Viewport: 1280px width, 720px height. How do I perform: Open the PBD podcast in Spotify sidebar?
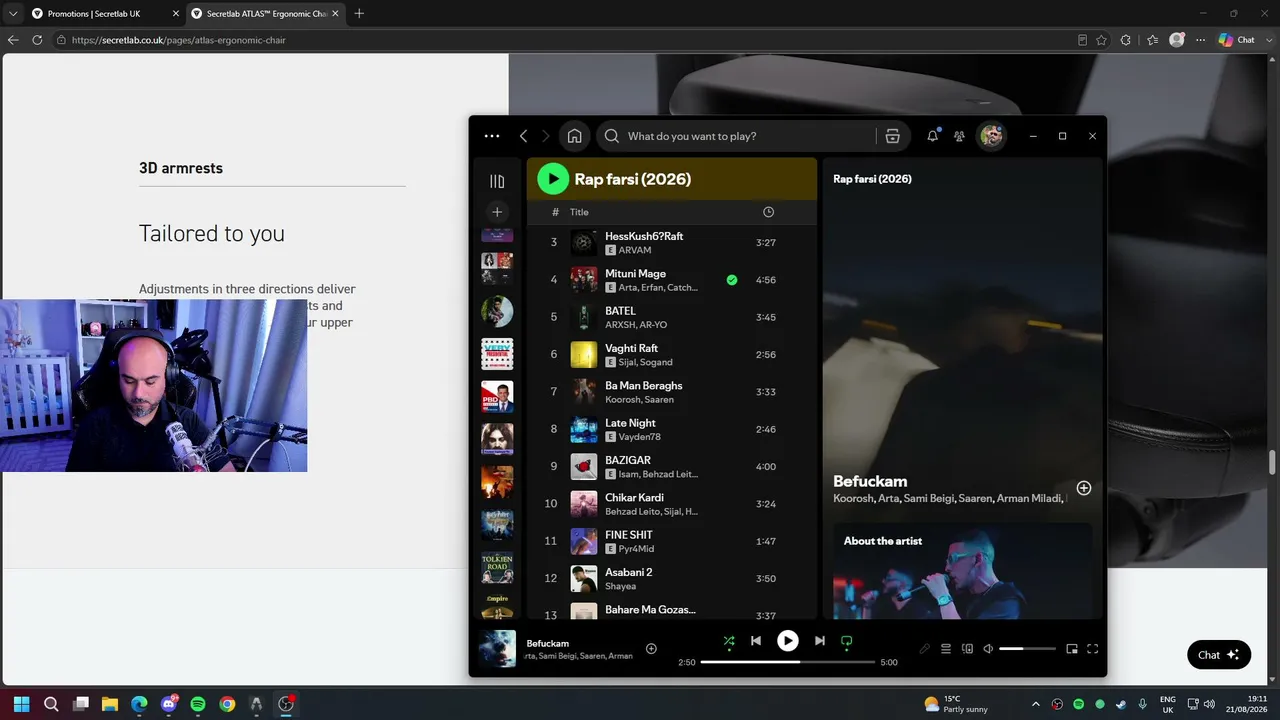coord(497,397)
